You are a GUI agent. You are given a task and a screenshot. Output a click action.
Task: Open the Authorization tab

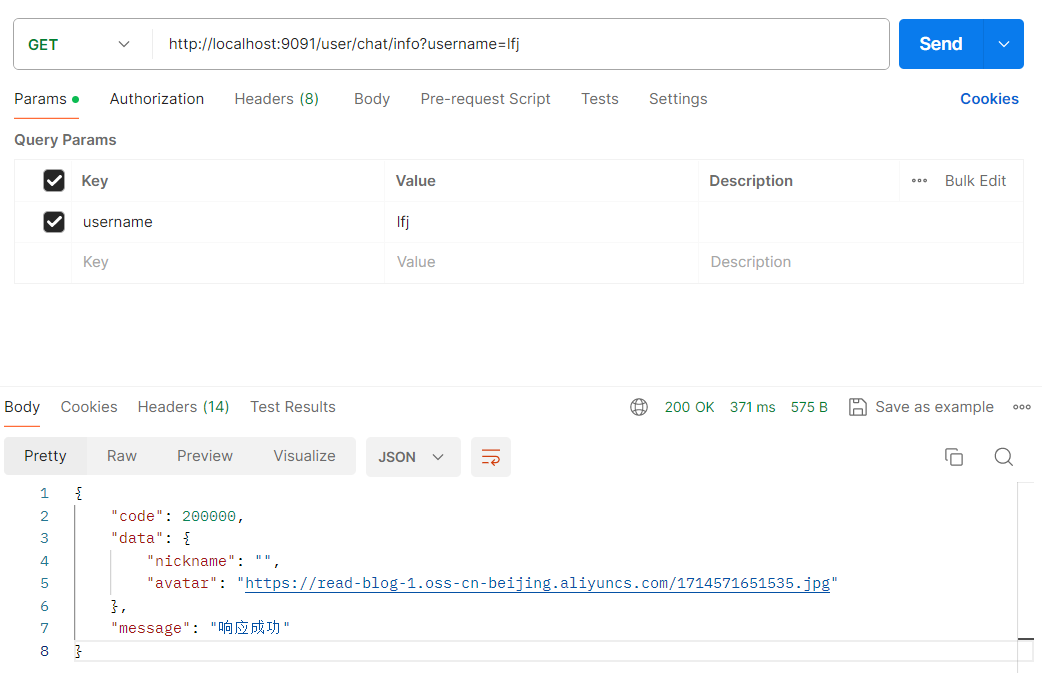[157, 99]
